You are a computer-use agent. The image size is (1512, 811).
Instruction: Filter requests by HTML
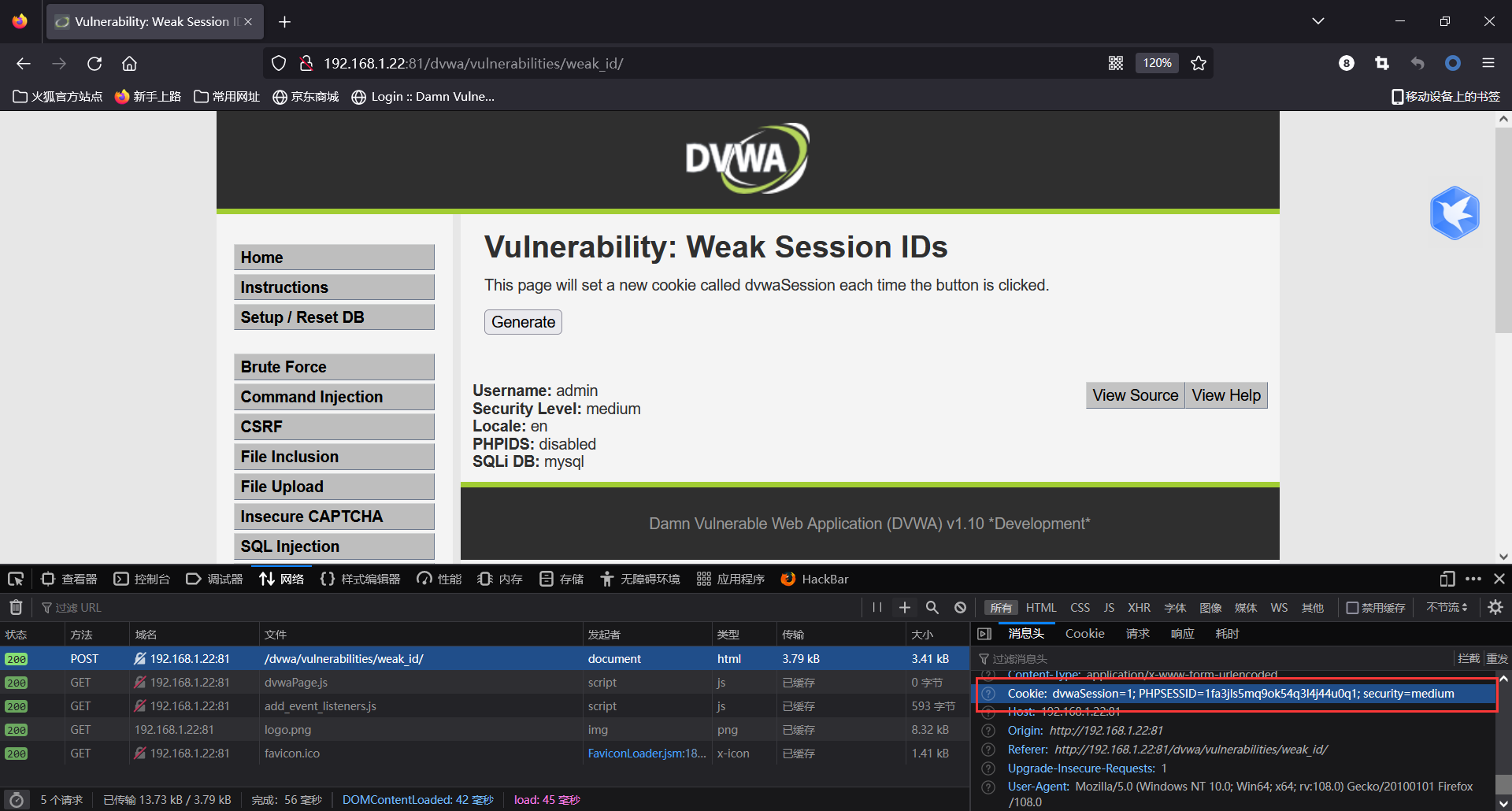pyautogui.click(x=1041, y=608)
